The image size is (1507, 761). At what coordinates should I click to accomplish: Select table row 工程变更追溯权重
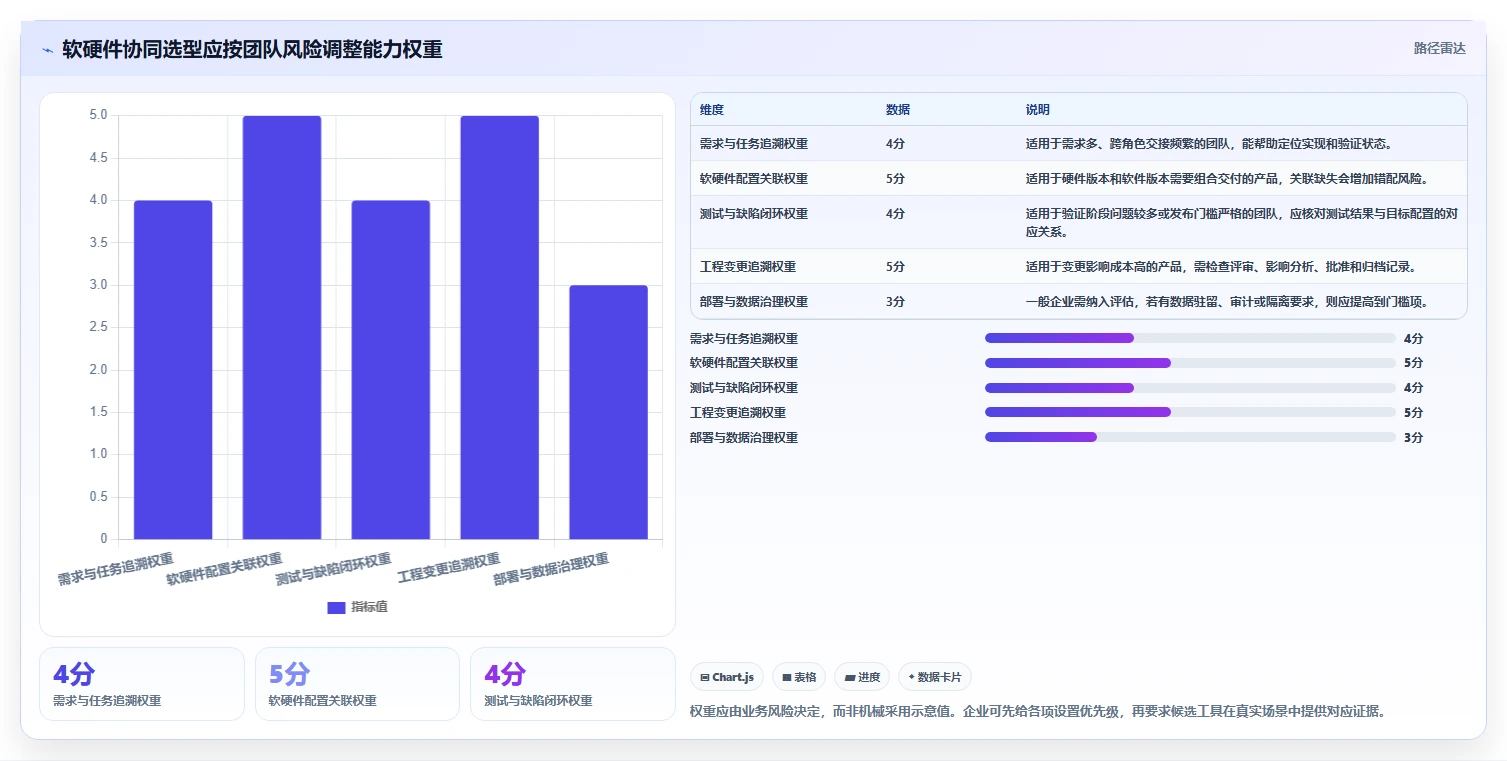(1079, 267)
